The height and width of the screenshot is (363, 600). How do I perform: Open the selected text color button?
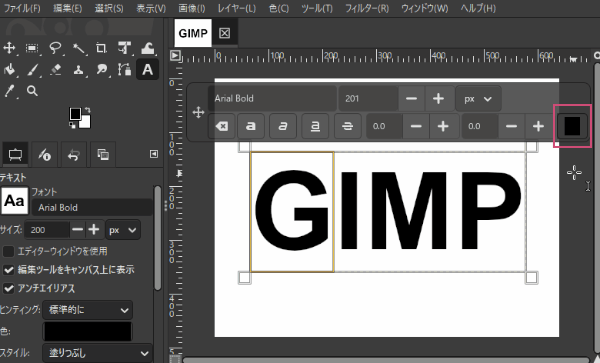572,126
